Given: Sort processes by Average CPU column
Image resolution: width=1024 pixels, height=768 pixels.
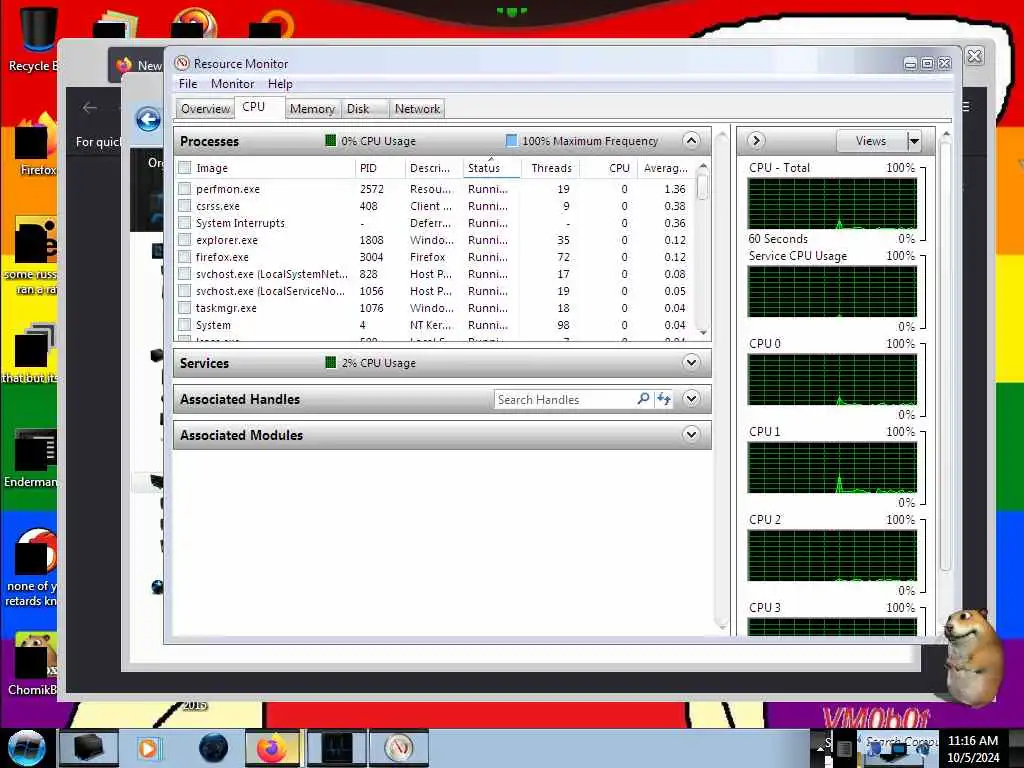Looking at the screenshot, I should pyautogui.click(x=665, y=168).
